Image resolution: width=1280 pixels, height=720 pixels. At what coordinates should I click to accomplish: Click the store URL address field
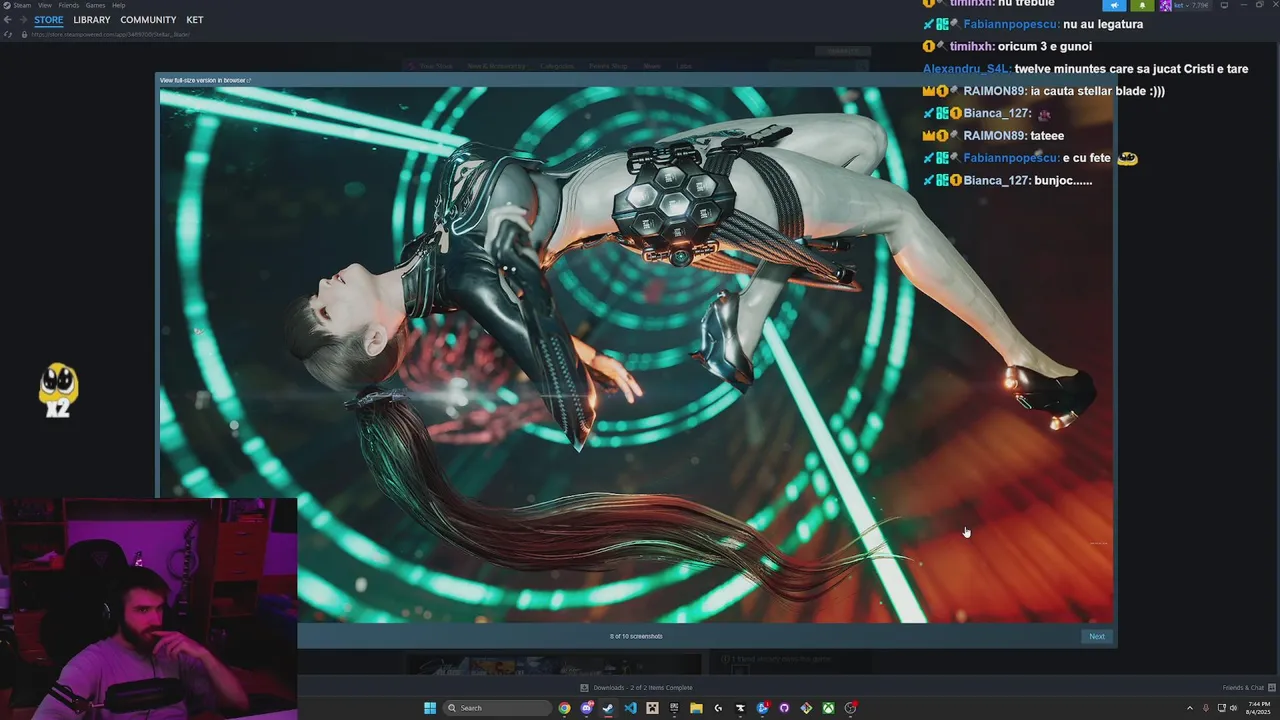coord(110,34)
